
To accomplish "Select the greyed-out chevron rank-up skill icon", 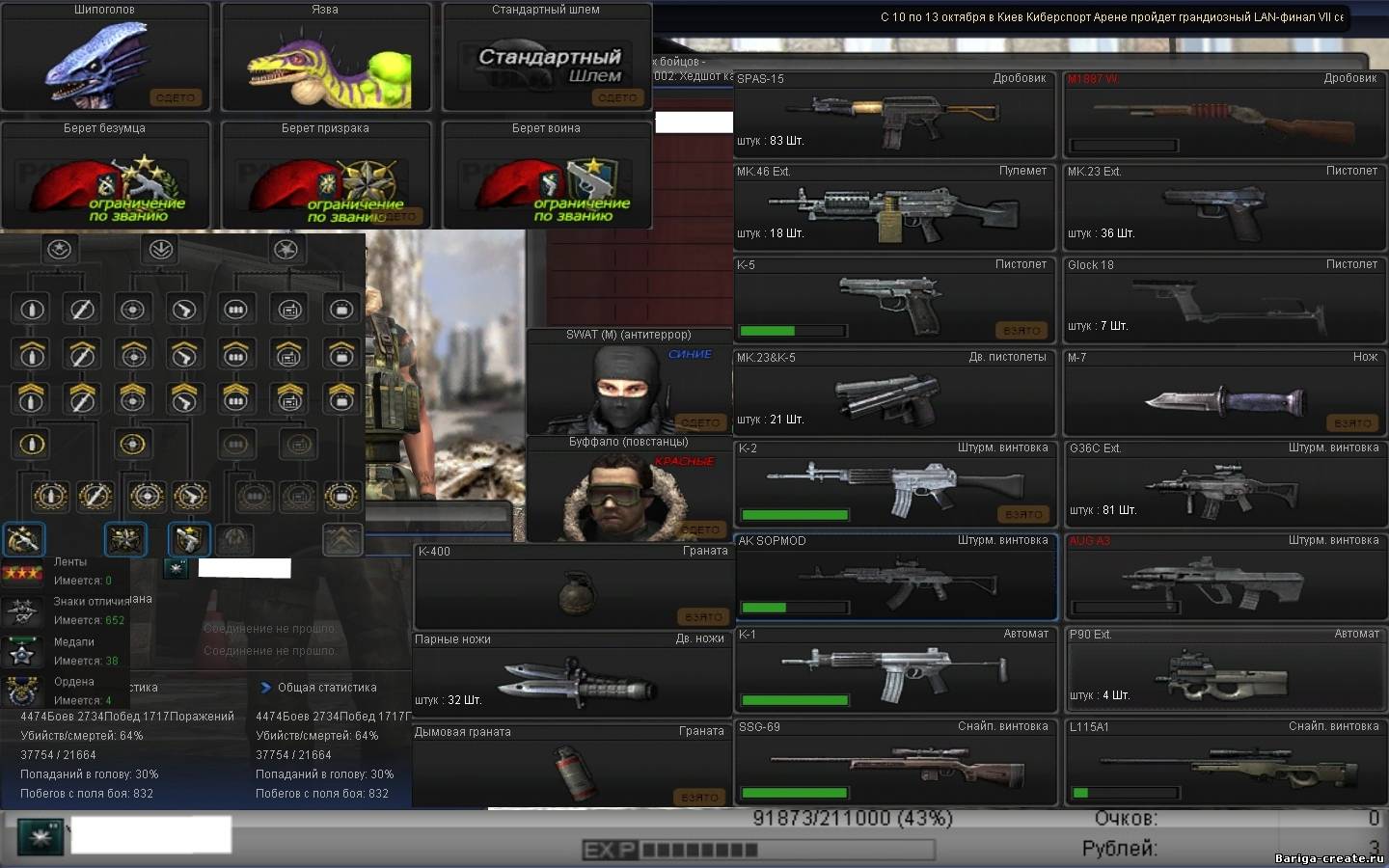I will [342, 539].
